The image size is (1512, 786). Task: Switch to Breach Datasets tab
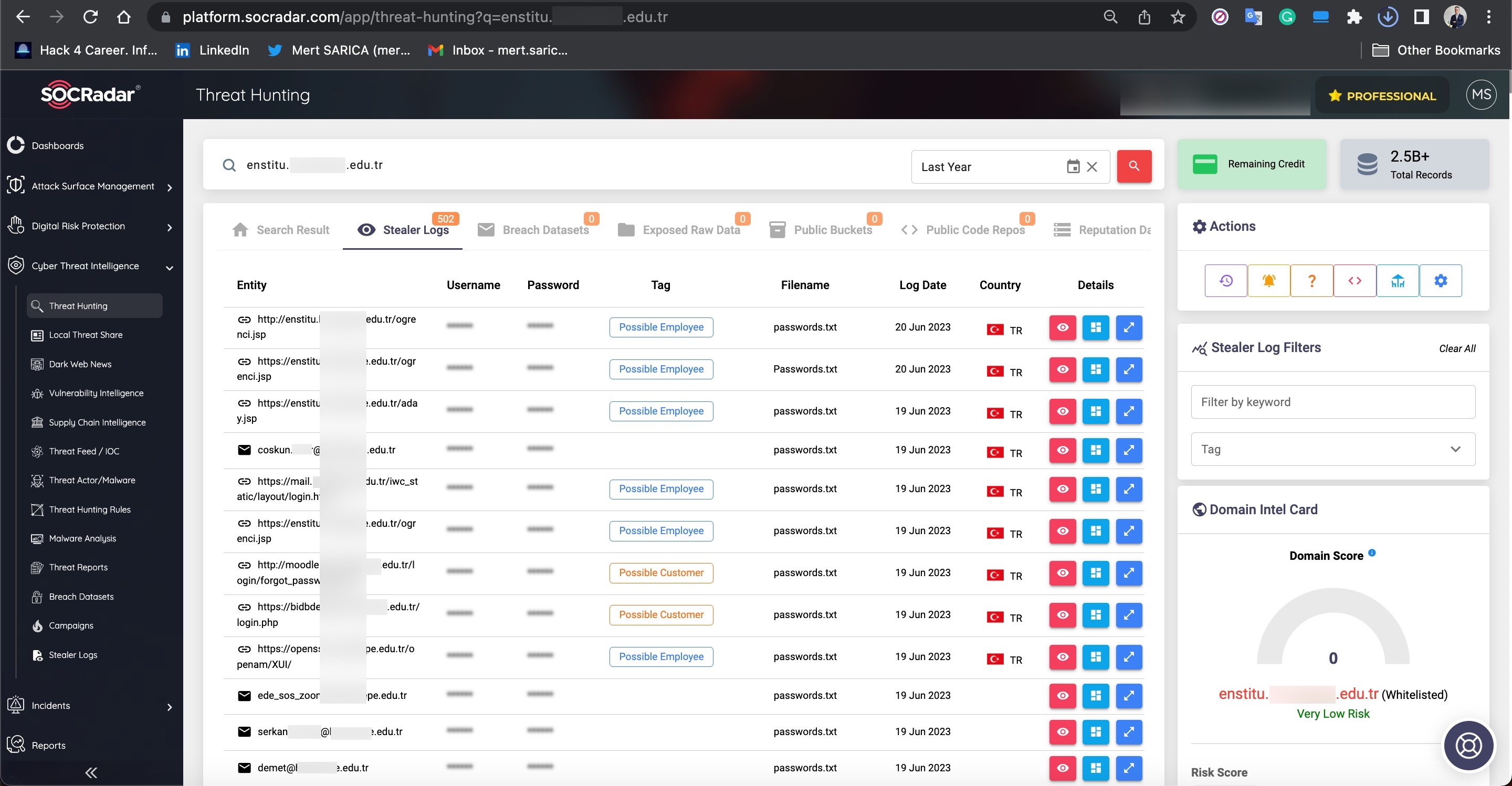(x=533, y=230)
